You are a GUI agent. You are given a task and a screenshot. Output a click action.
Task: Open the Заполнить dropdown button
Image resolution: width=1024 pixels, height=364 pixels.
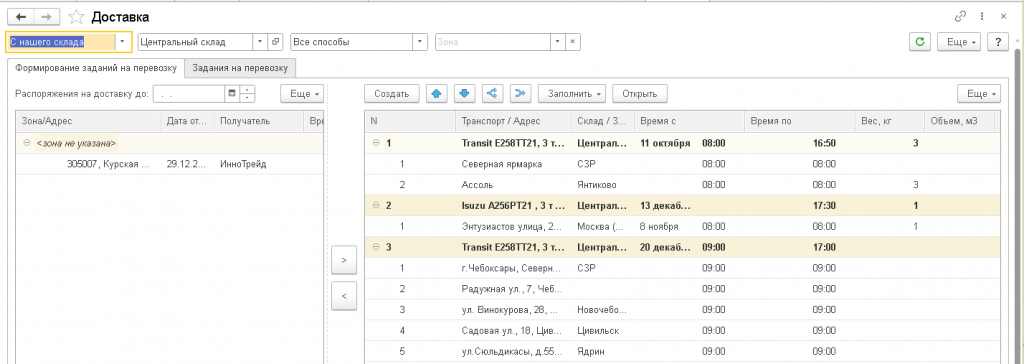point(571,93)
